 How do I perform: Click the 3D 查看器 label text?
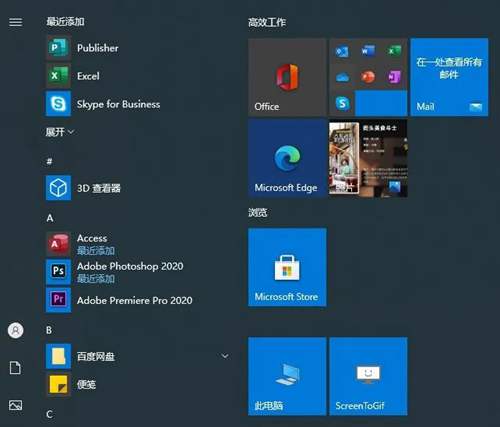(x=99, y=188)
